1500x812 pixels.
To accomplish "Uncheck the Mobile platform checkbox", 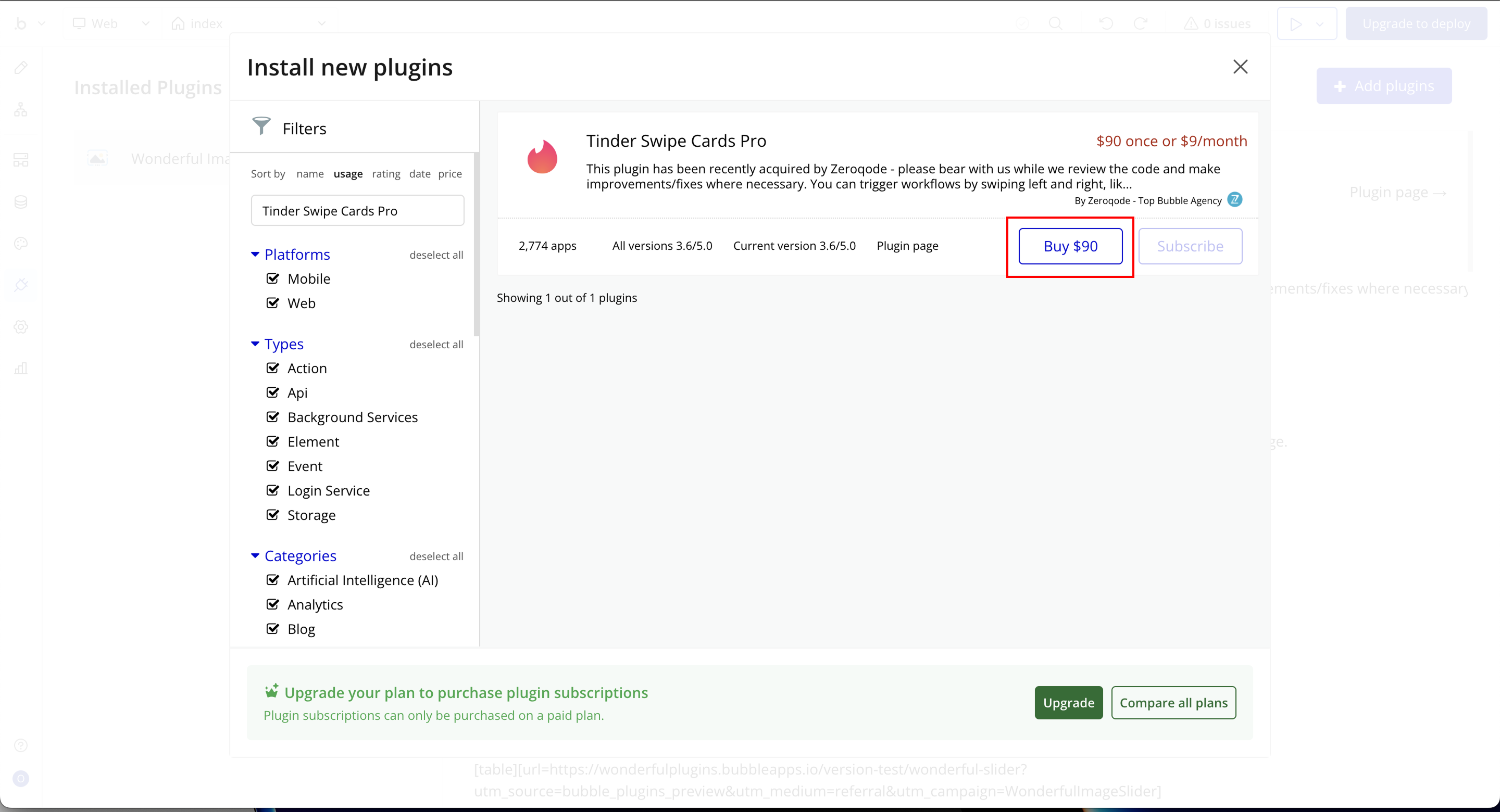I will [272, 278].
